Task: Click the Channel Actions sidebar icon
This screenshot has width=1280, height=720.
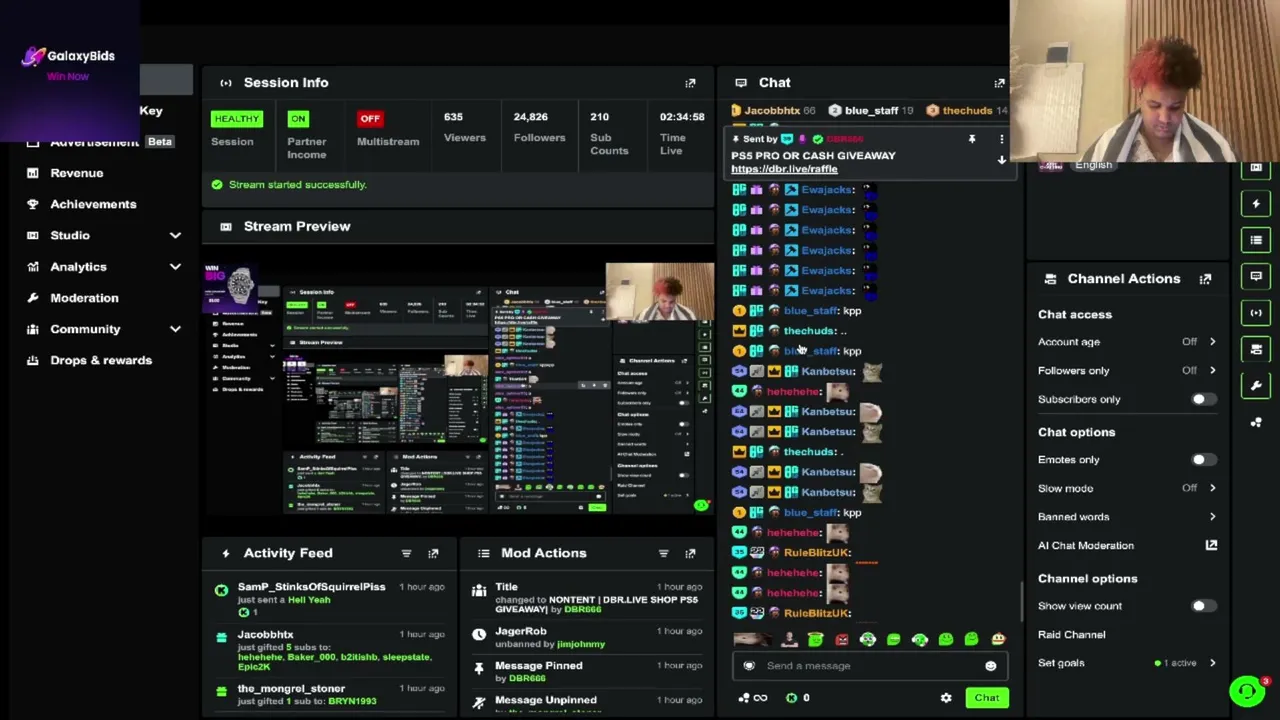Action: 1256,349
